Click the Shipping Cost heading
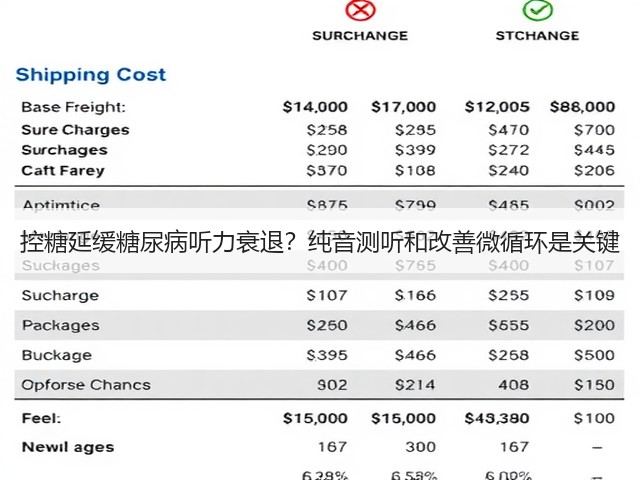Viewport: 640px width, 480px height. pyautogui.click(x=91, y=75)
